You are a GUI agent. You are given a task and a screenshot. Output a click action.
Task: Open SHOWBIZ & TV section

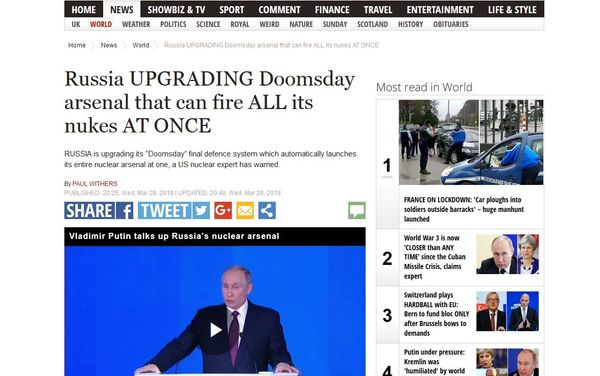click(x=176, y=9)
